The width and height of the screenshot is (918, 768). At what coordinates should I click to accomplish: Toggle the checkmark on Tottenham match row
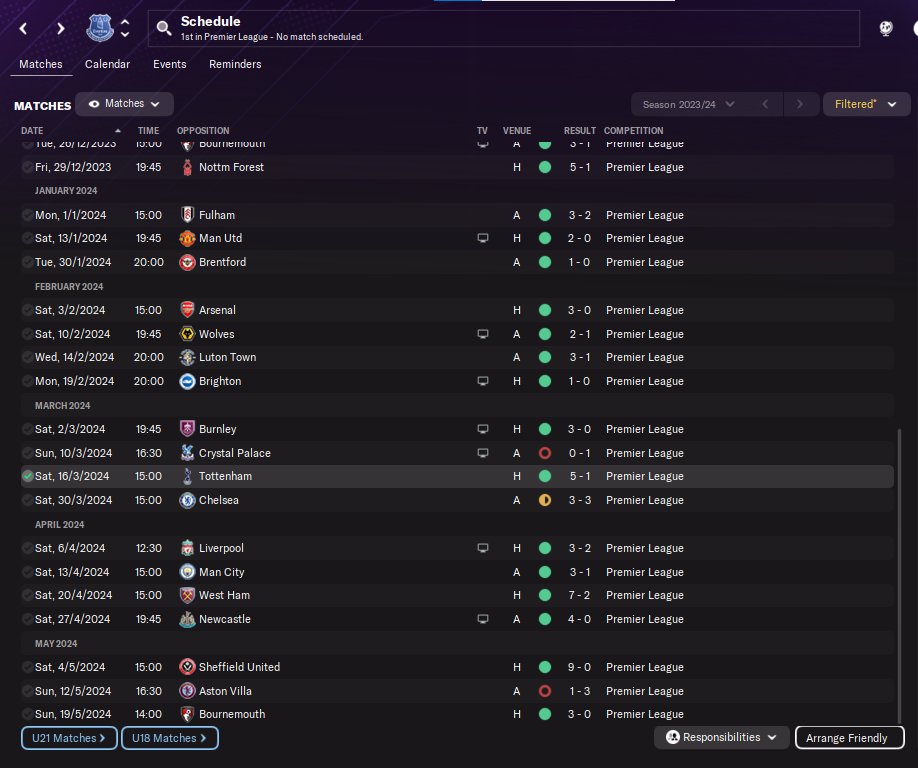tap(27, 476)
